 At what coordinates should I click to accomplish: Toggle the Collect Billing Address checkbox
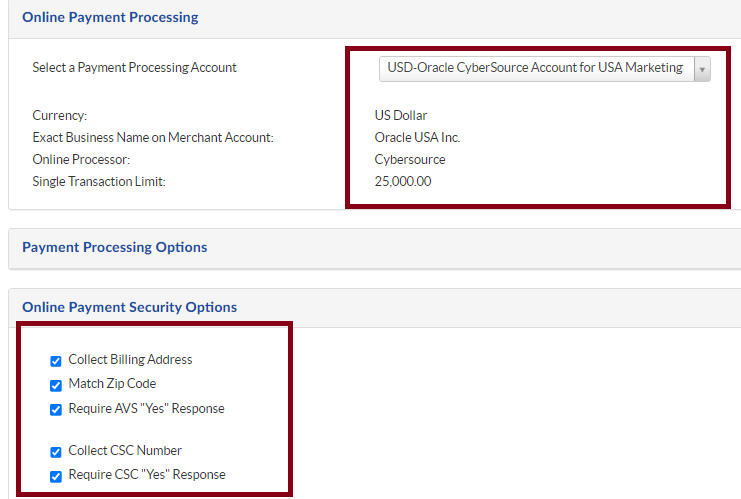tap(56, 361)
